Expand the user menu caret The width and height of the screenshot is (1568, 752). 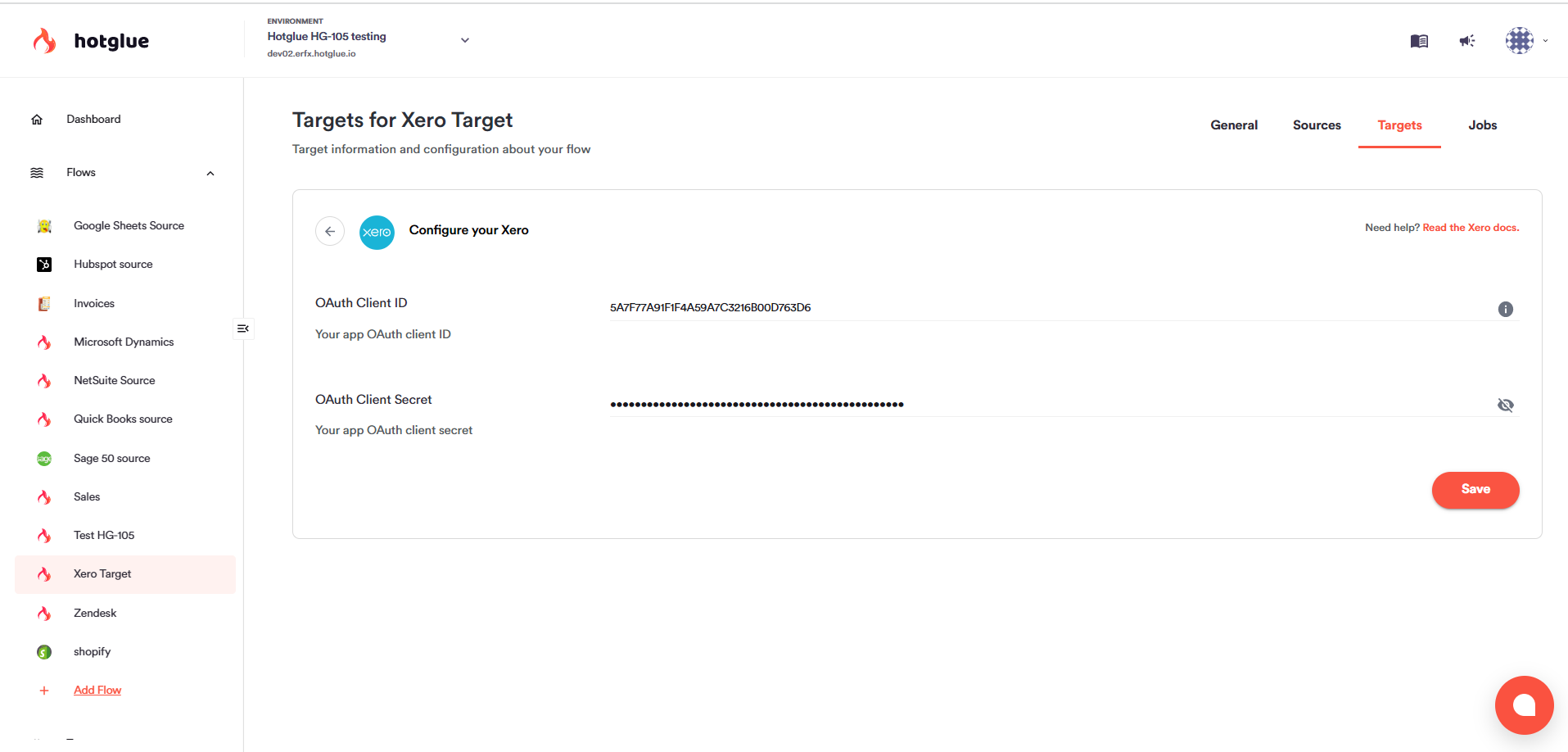coord(1545,40)
